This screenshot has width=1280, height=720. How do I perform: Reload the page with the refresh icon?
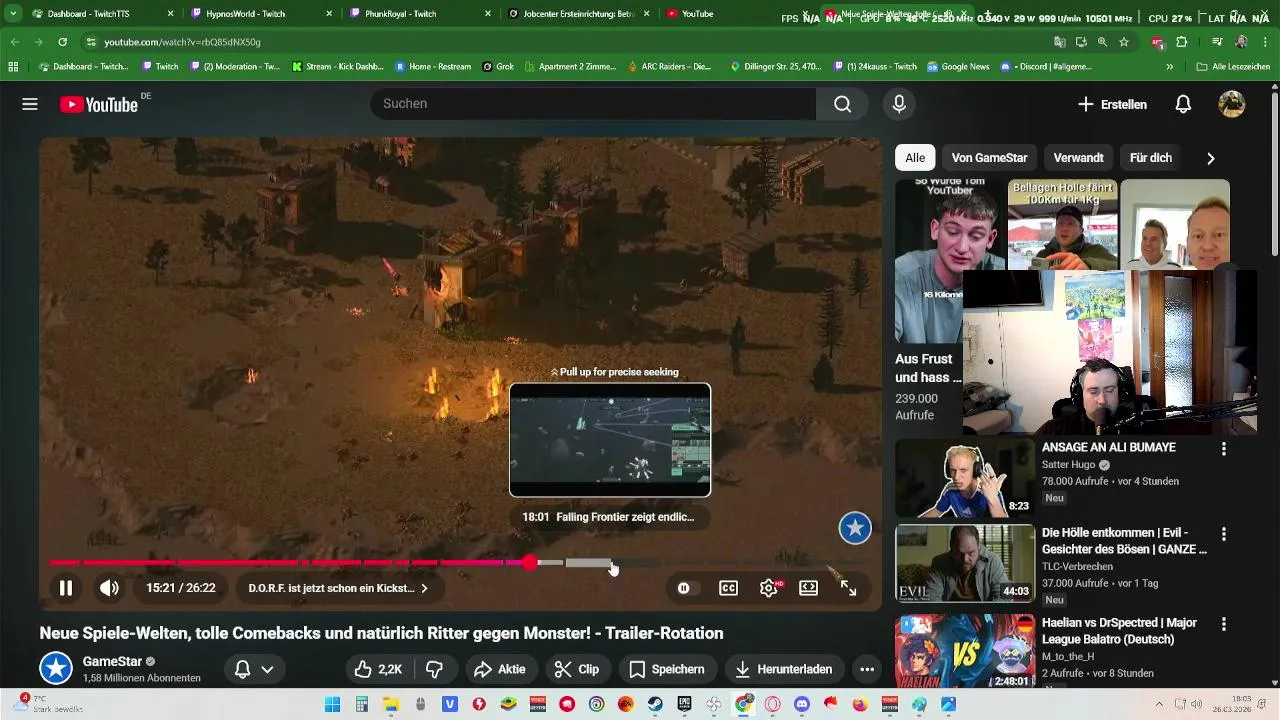pyautogui.click(x=62, y=42)
